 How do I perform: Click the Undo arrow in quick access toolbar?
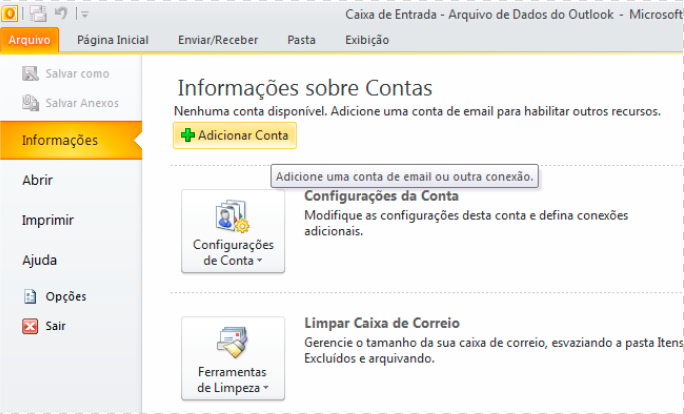61,14
